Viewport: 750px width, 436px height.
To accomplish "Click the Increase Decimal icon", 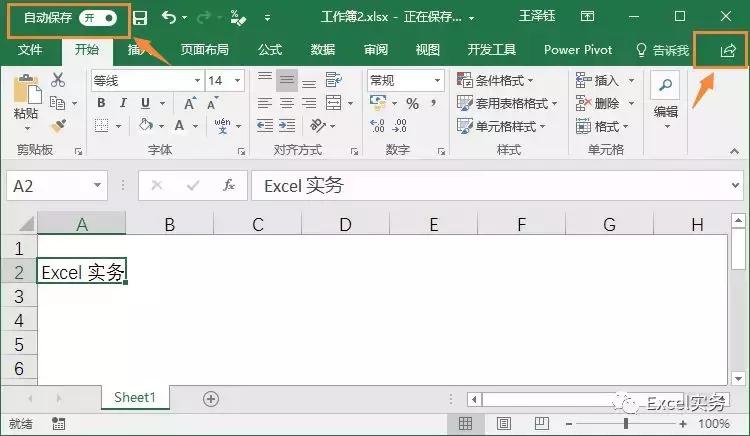I will point(377,126).
